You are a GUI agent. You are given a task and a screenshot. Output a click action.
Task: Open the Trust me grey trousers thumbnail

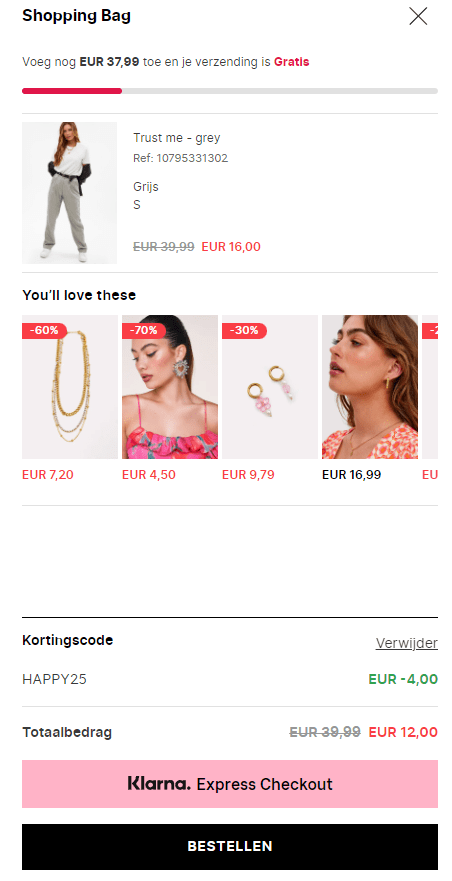click(69, 193)
